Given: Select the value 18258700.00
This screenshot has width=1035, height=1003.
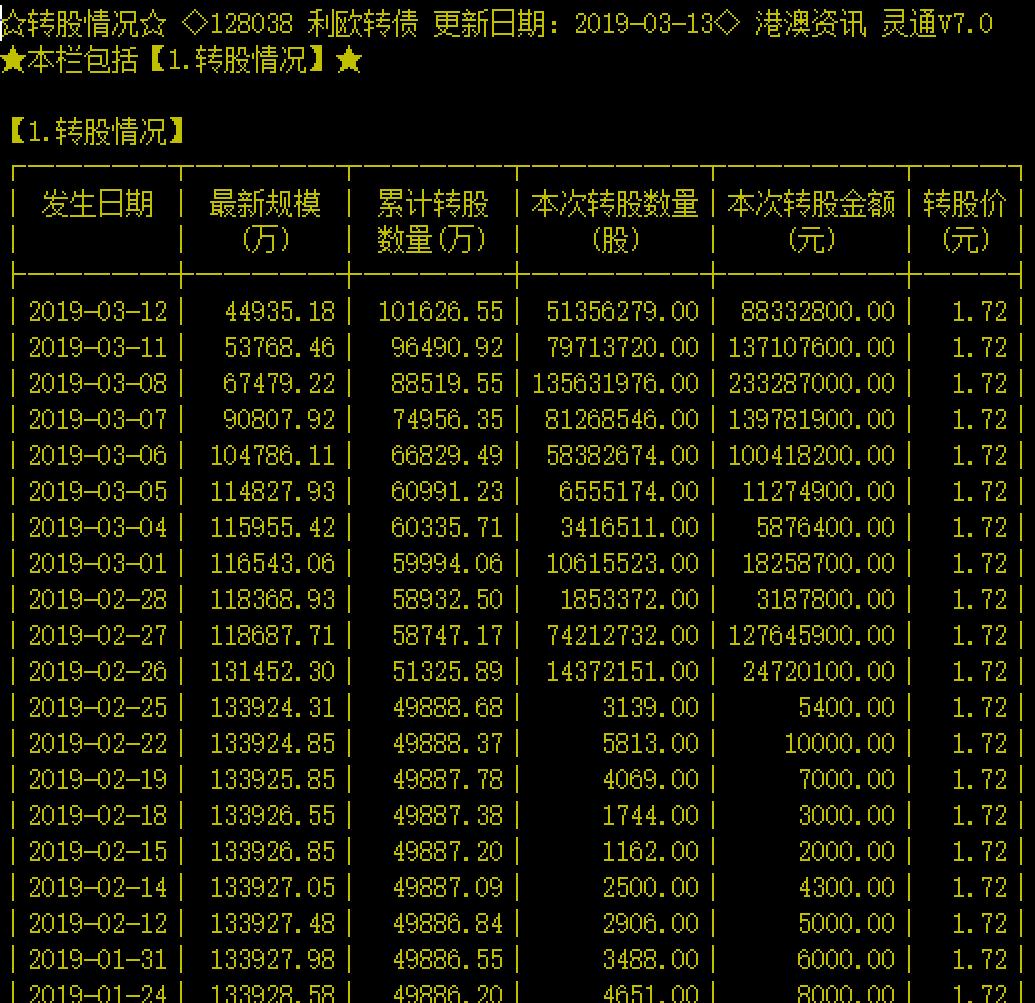Looking at the screenshot, I should [x=818, y=563].
